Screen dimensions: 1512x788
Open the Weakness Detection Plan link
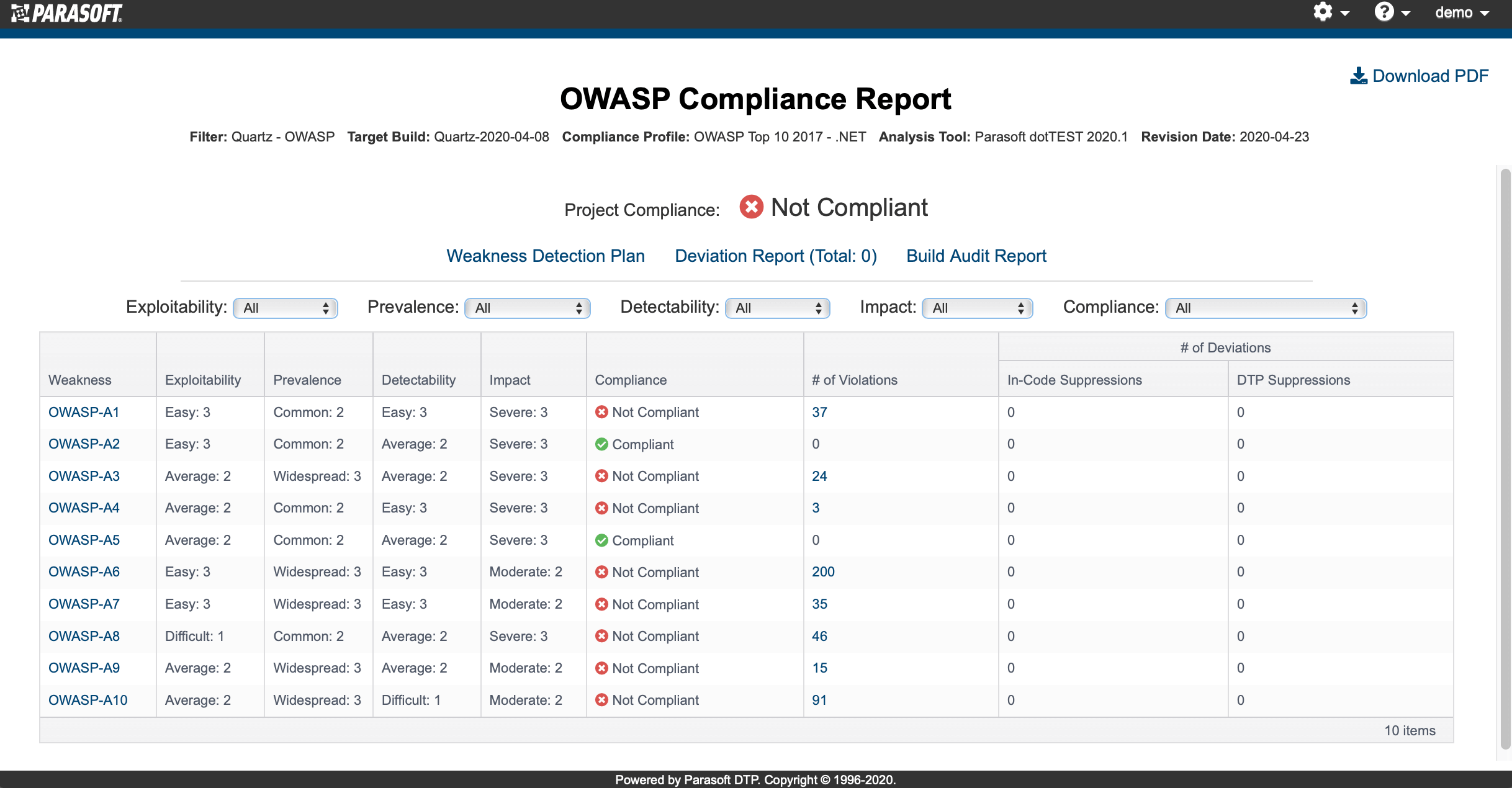pos(546,256)
